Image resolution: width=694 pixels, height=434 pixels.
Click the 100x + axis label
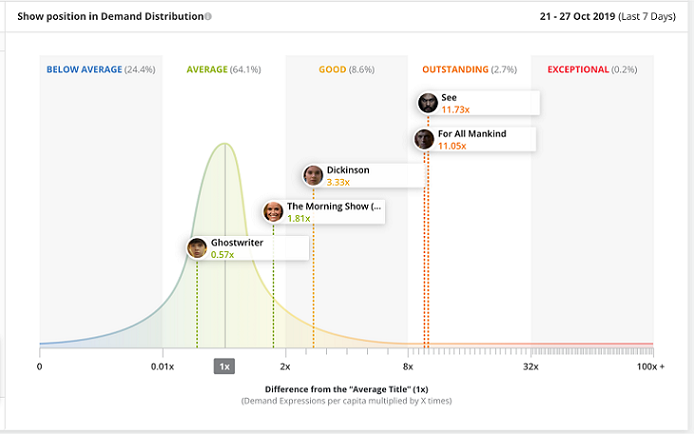click(x=650, y=367)
